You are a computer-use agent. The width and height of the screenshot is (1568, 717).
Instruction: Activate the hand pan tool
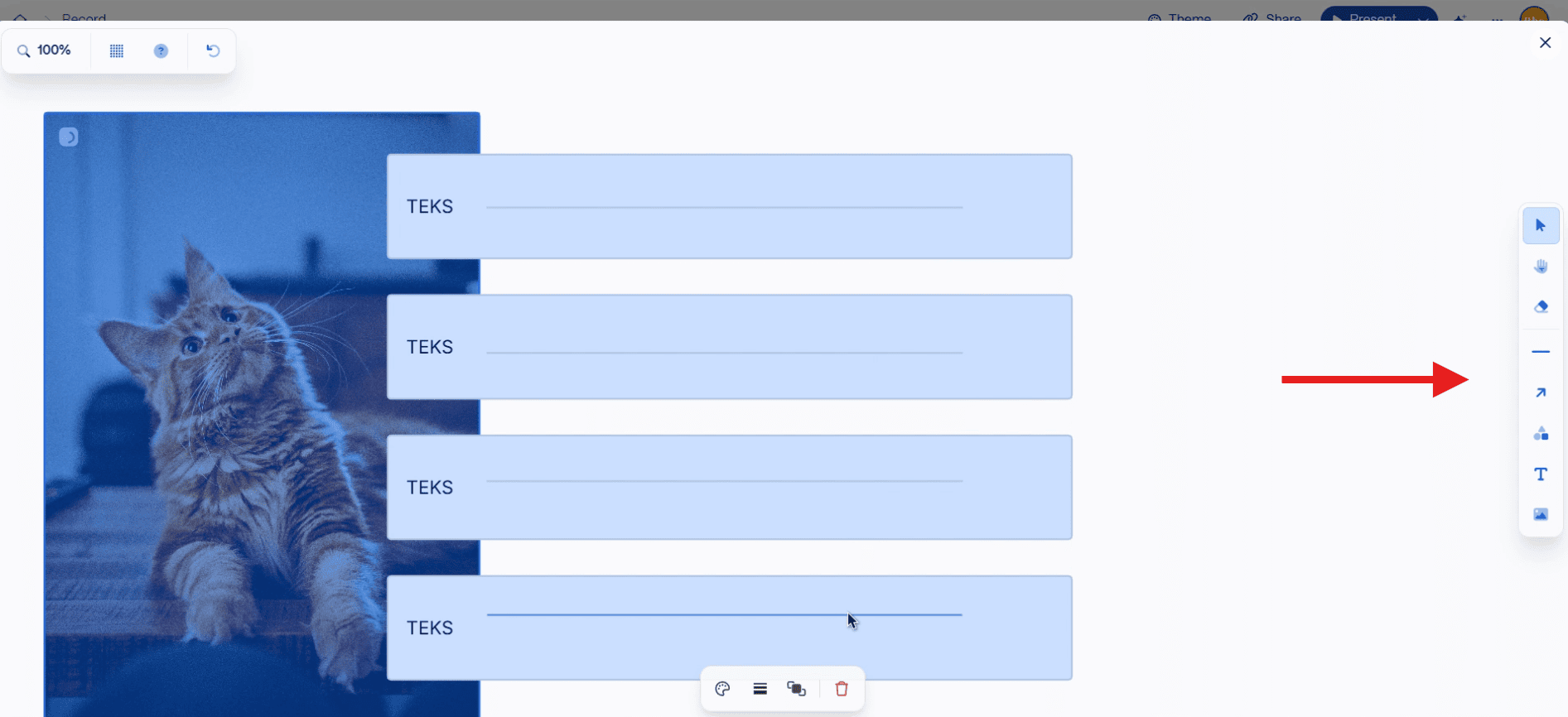[1540, 266]
